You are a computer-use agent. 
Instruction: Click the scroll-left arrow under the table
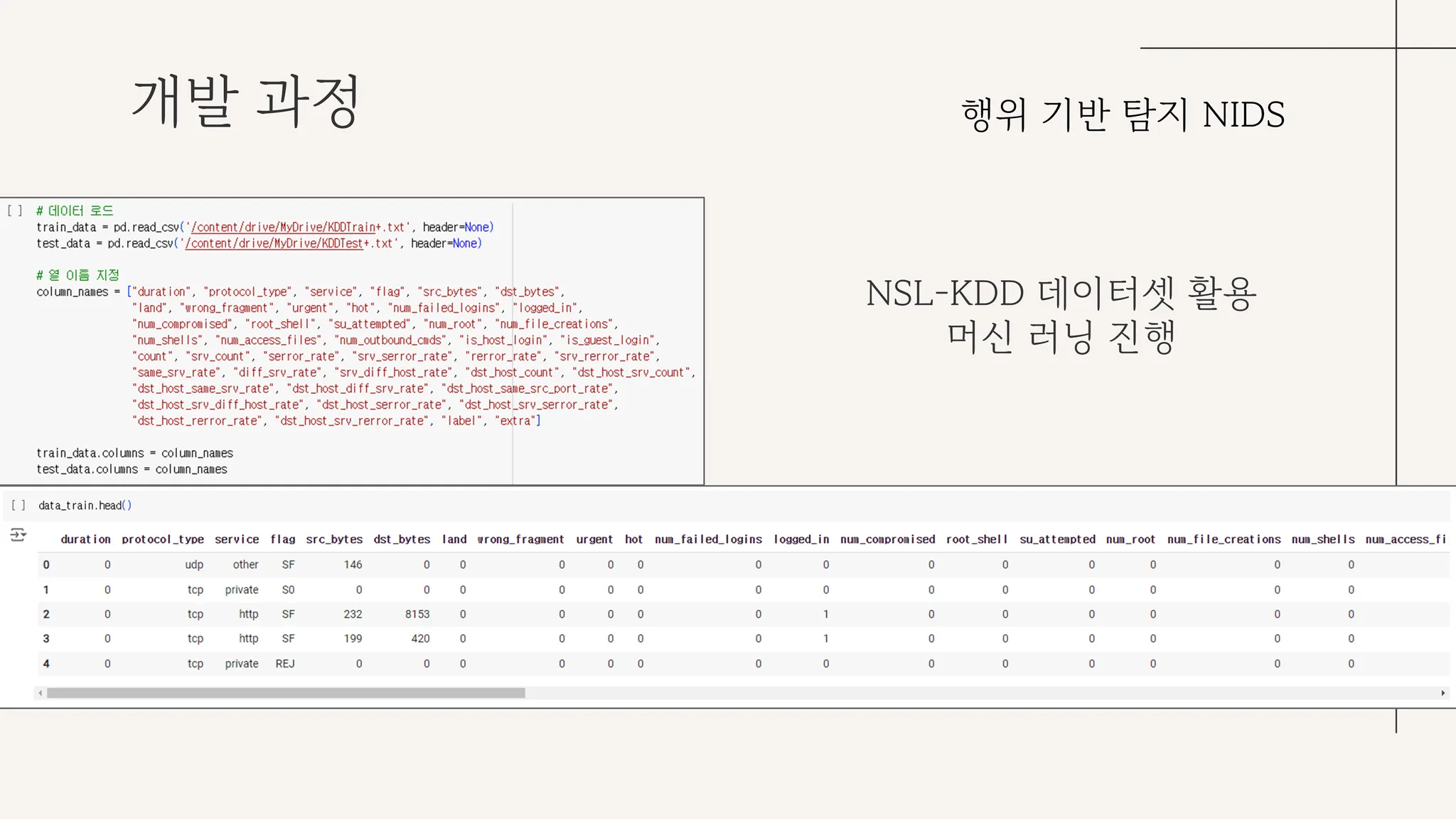tap(41, 693)
